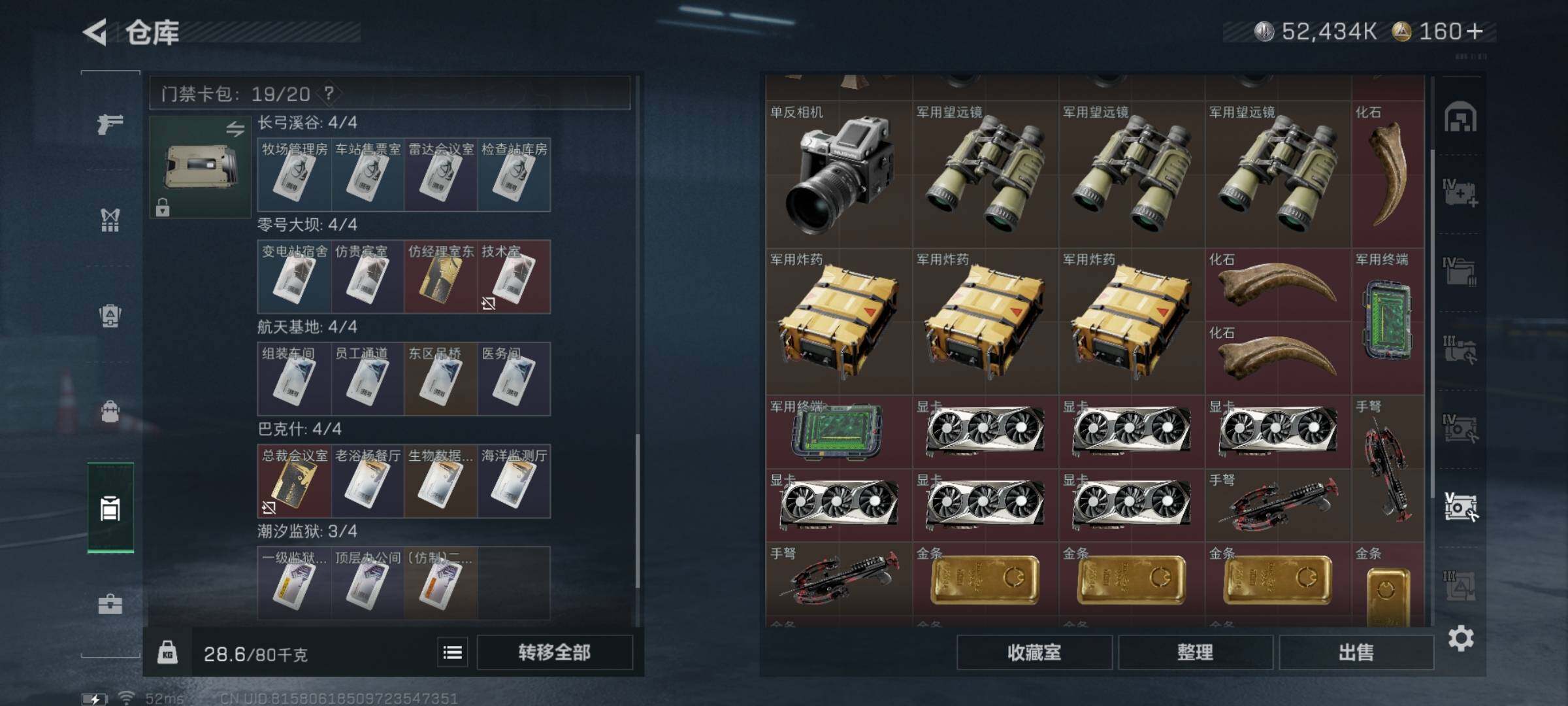Click the inventory panel scrollbar
The width and height of the screenshot is (1568, 706).
(1432, 324)
